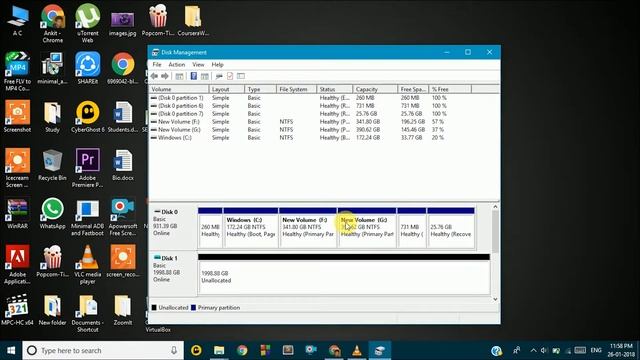Select the CyberGhost 6 desktop icon
This screenshot has height=360, width=640.
coord(87,117)
